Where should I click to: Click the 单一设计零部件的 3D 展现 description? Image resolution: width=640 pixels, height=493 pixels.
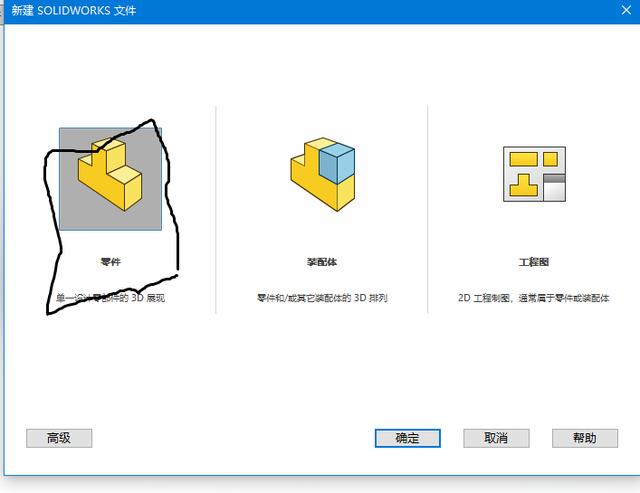(x=110, y=298)
